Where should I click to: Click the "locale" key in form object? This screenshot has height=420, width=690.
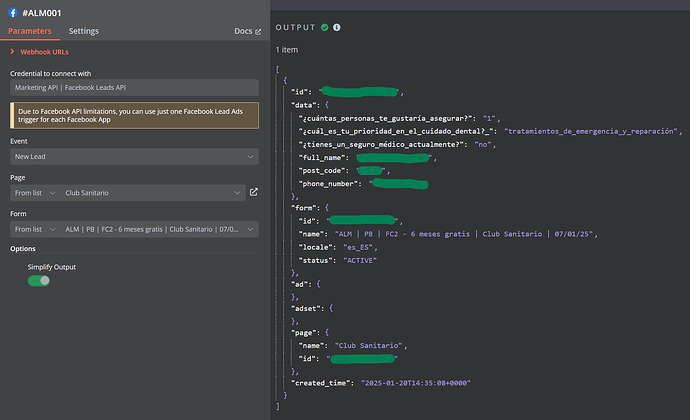point(315,247)
